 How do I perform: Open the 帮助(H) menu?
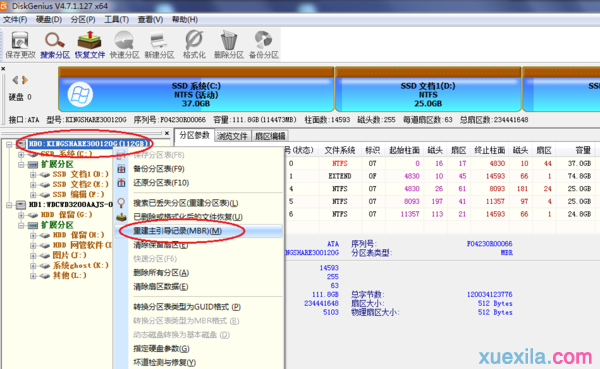pos(185,20)
